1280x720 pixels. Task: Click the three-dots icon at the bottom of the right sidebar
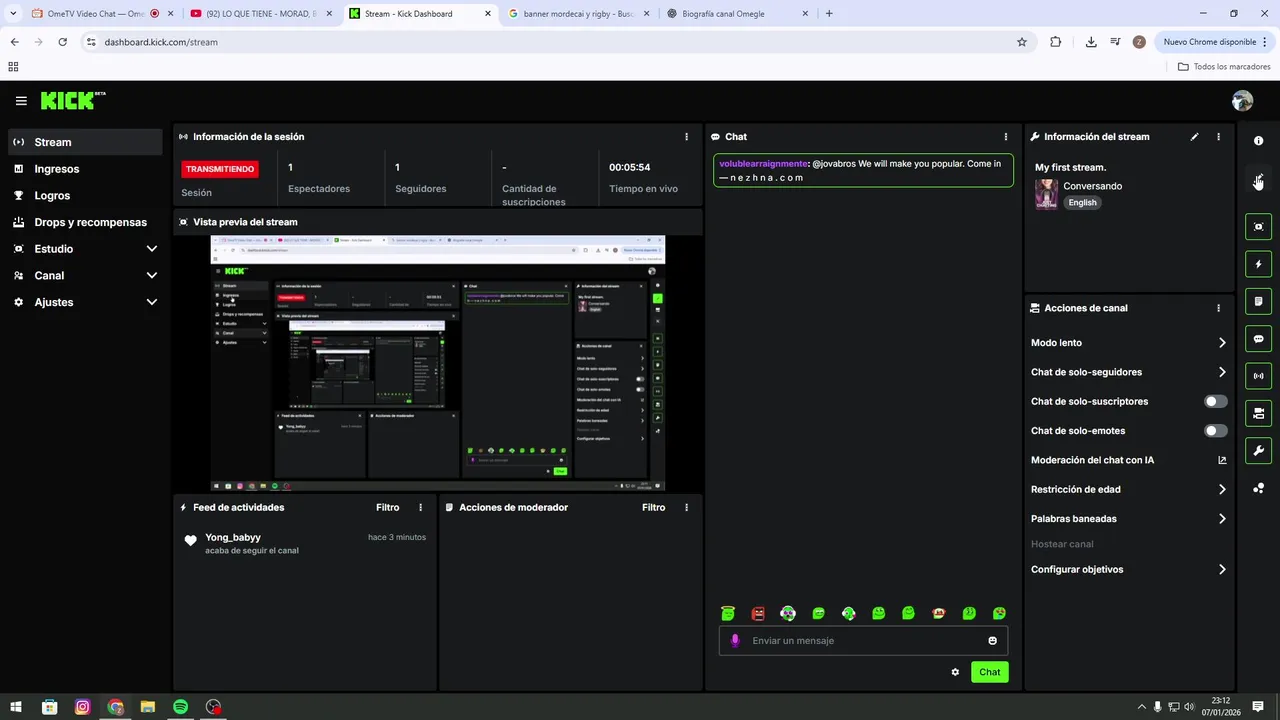tap(1259, 488)
